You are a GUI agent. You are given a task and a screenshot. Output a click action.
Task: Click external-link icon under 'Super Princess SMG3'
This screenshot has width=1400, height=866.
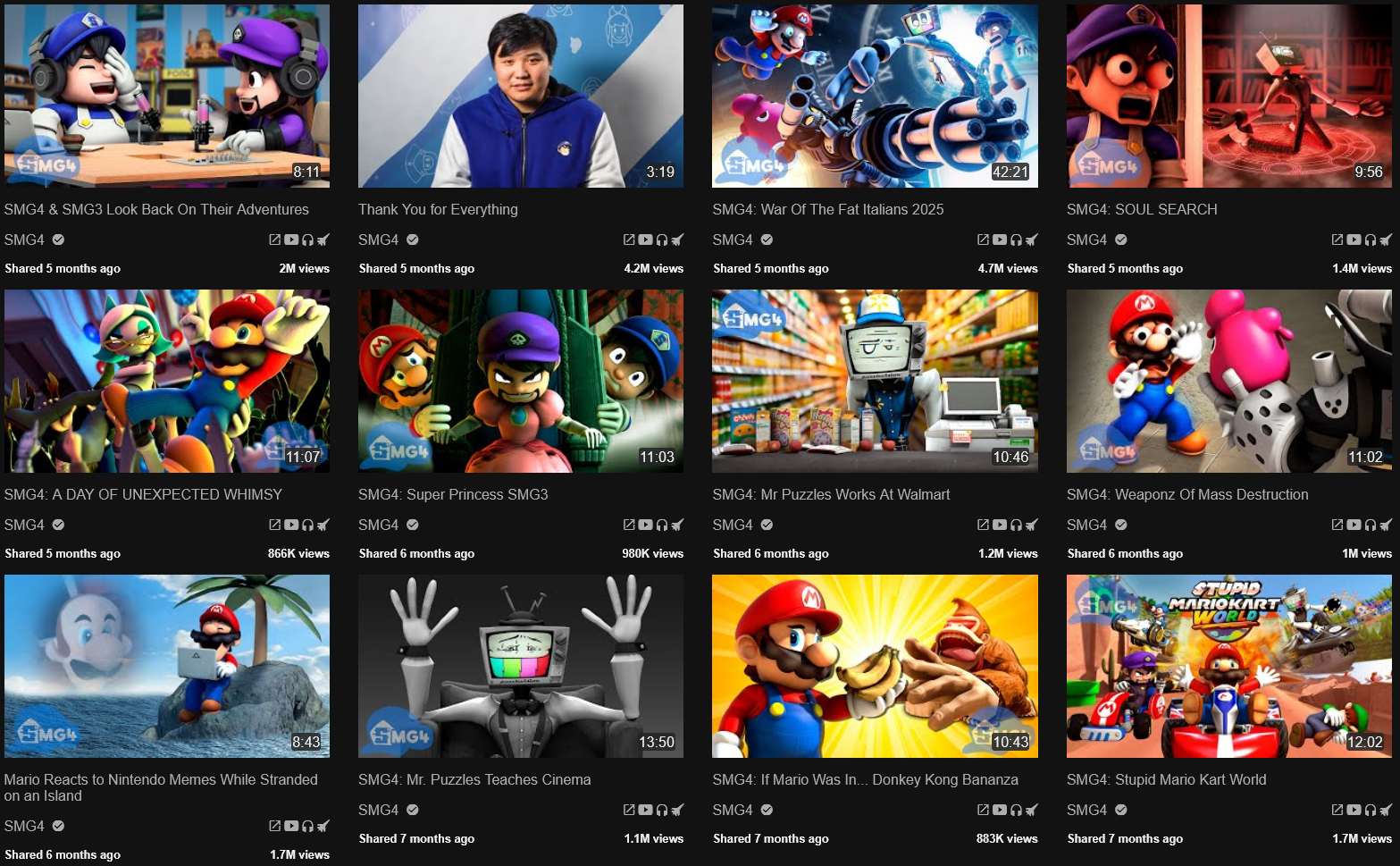click(x=629, y=525)
